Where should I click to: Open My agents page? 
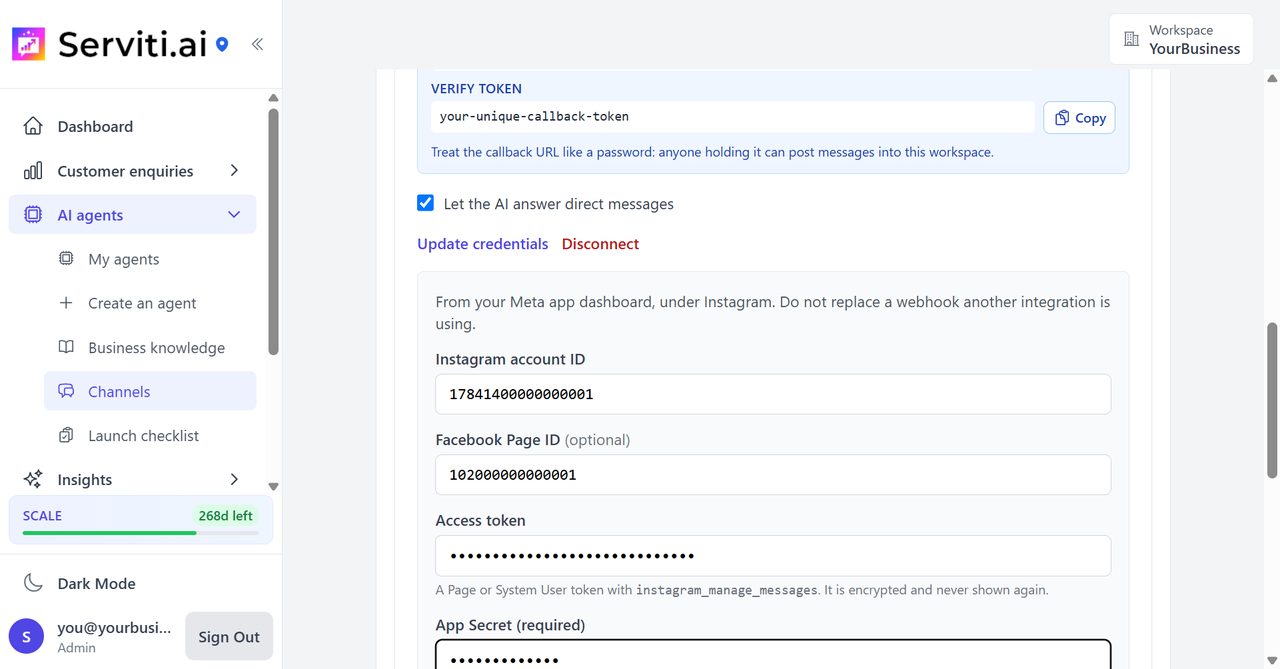click(150, 259)
